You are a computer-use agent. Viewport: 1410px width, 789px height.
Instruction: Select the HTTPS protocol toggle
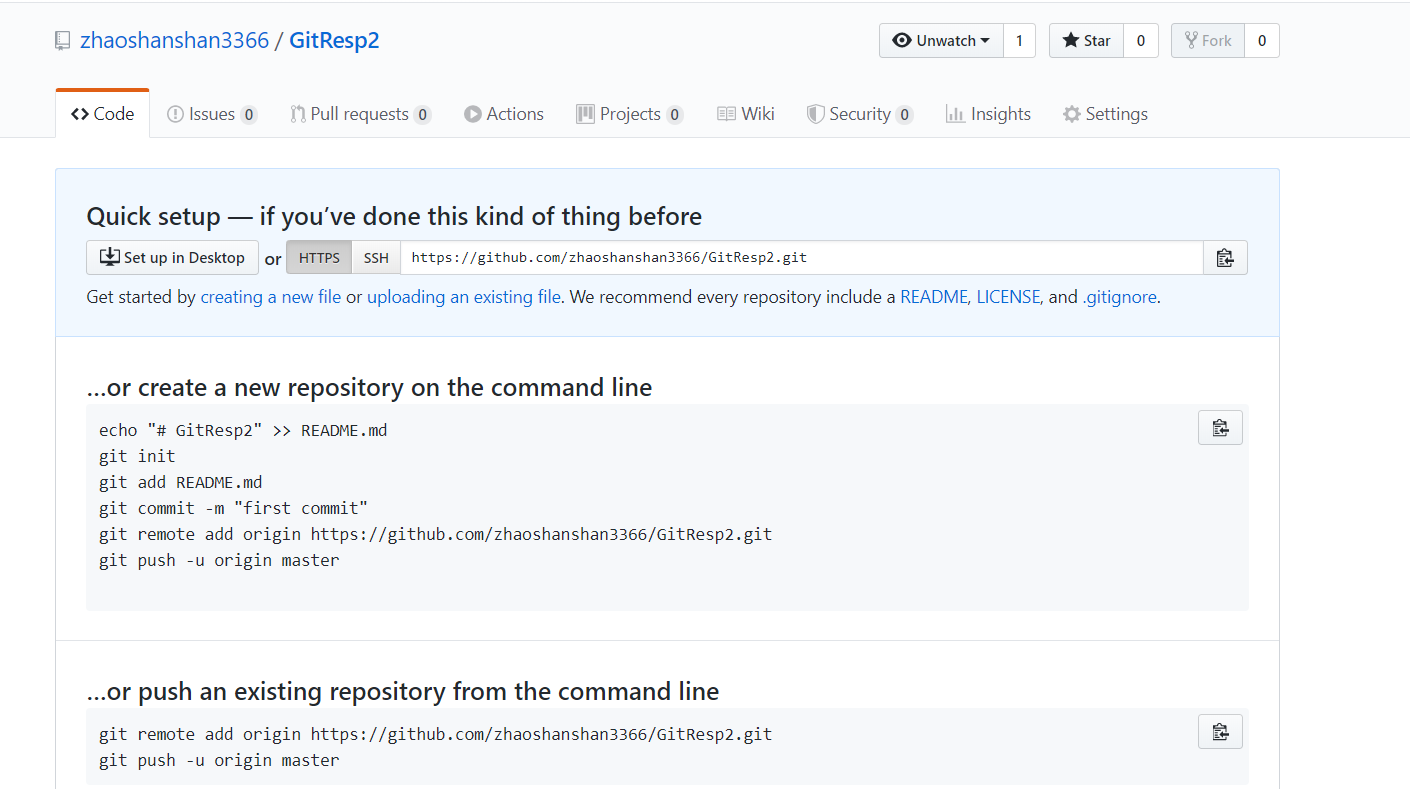point(319,258)
